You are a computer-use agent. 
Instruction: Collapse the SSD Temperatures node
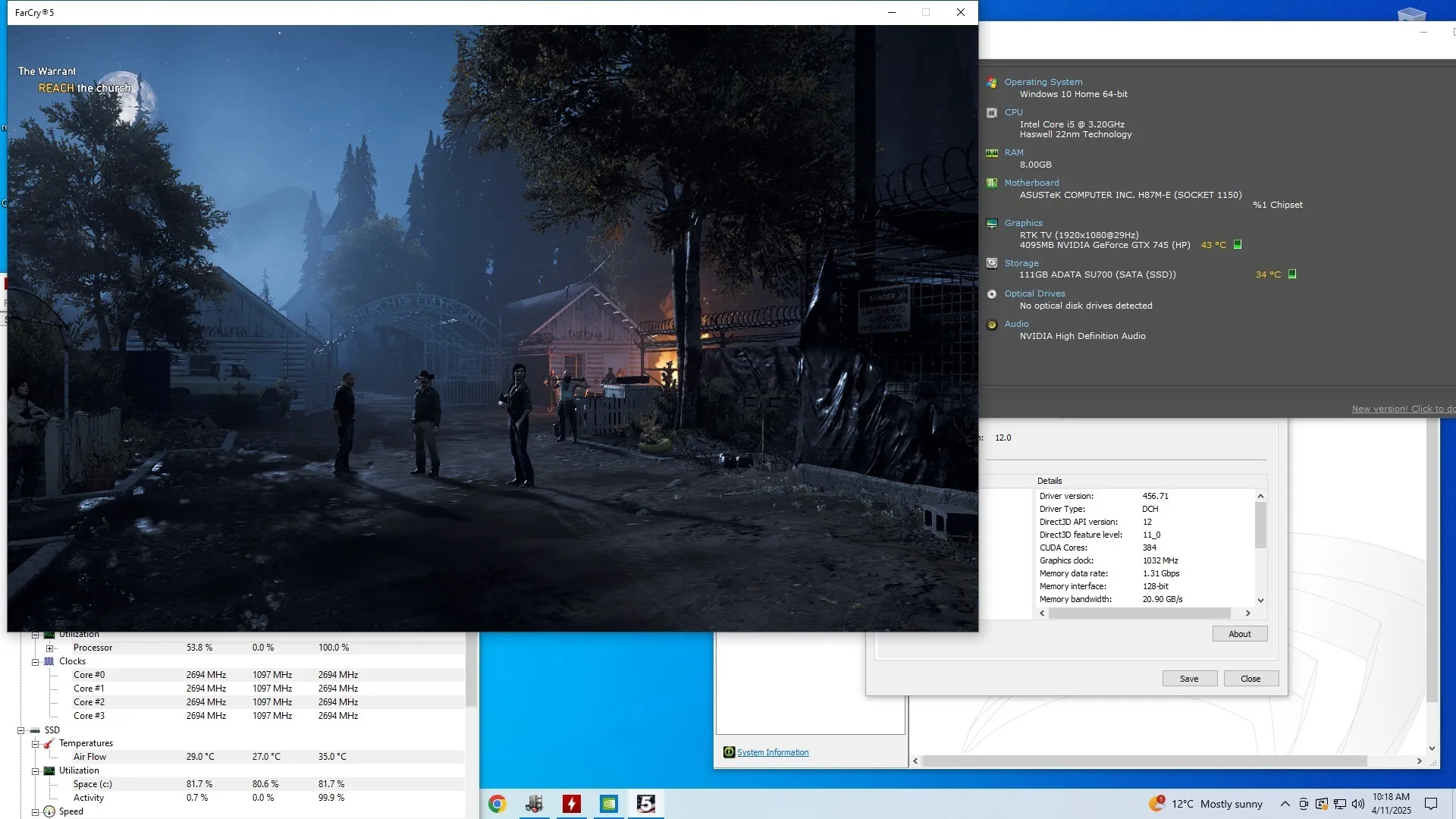(x=35, y=744)
